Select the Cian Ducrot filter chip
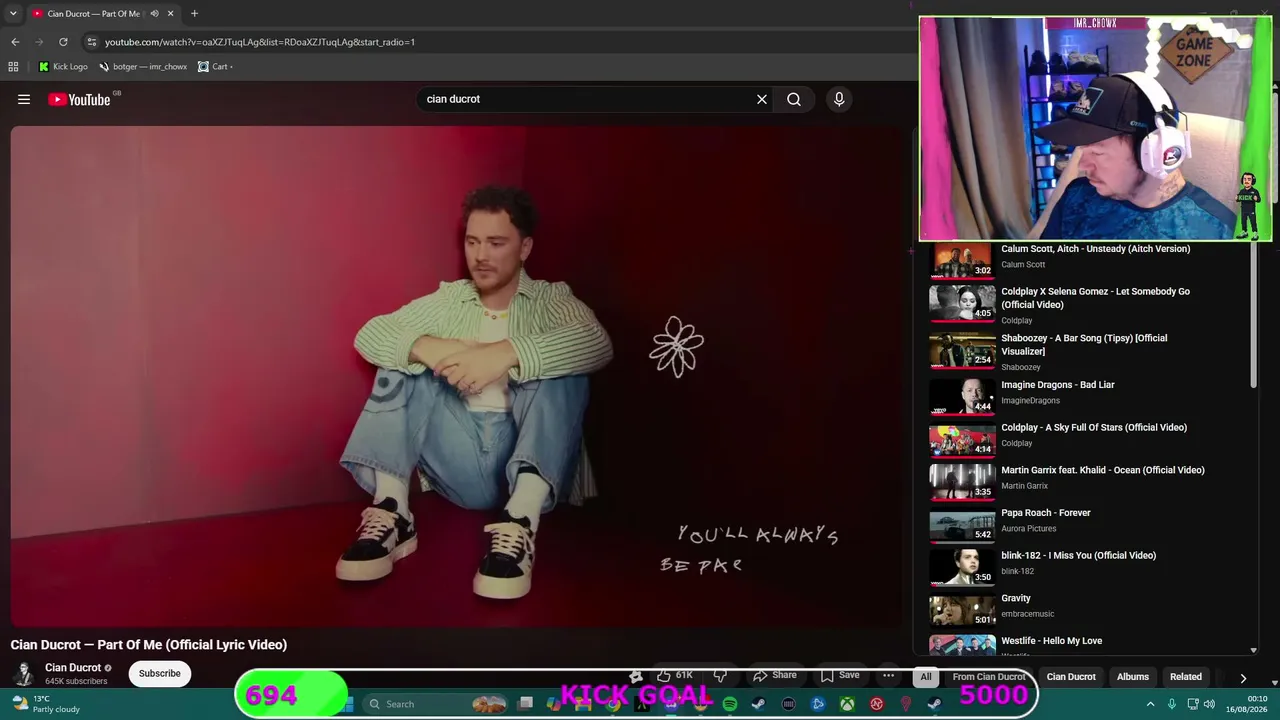Image resolution: width=1280 pixels, height=720 pixels. [1071, 677]
